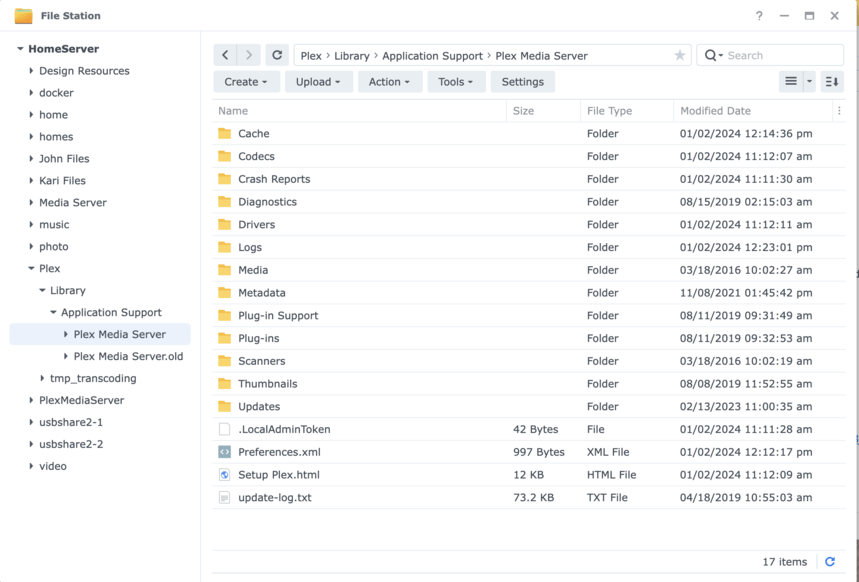The height and width of the screenshot is (582, 859).
Task: Select John Files in sidebar
Action: (x=64, y=158)
